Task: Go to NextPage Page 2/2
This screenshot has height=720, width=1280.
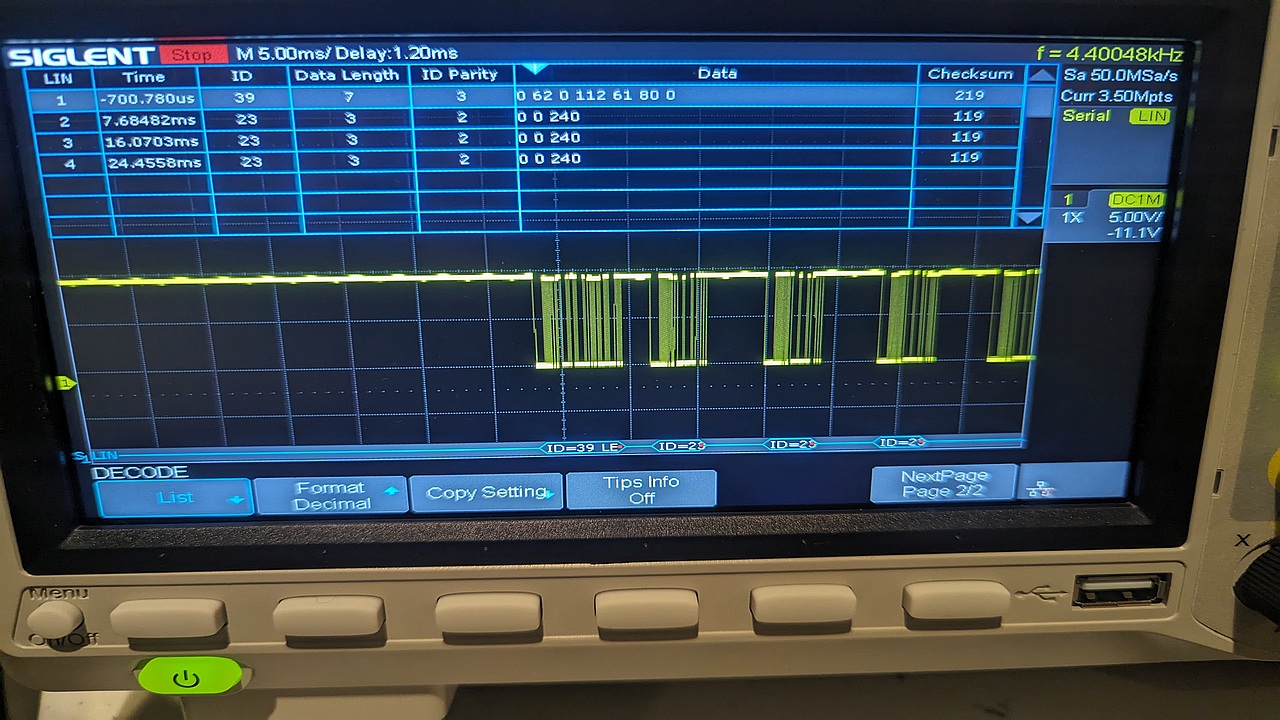Action: [944, 483]
